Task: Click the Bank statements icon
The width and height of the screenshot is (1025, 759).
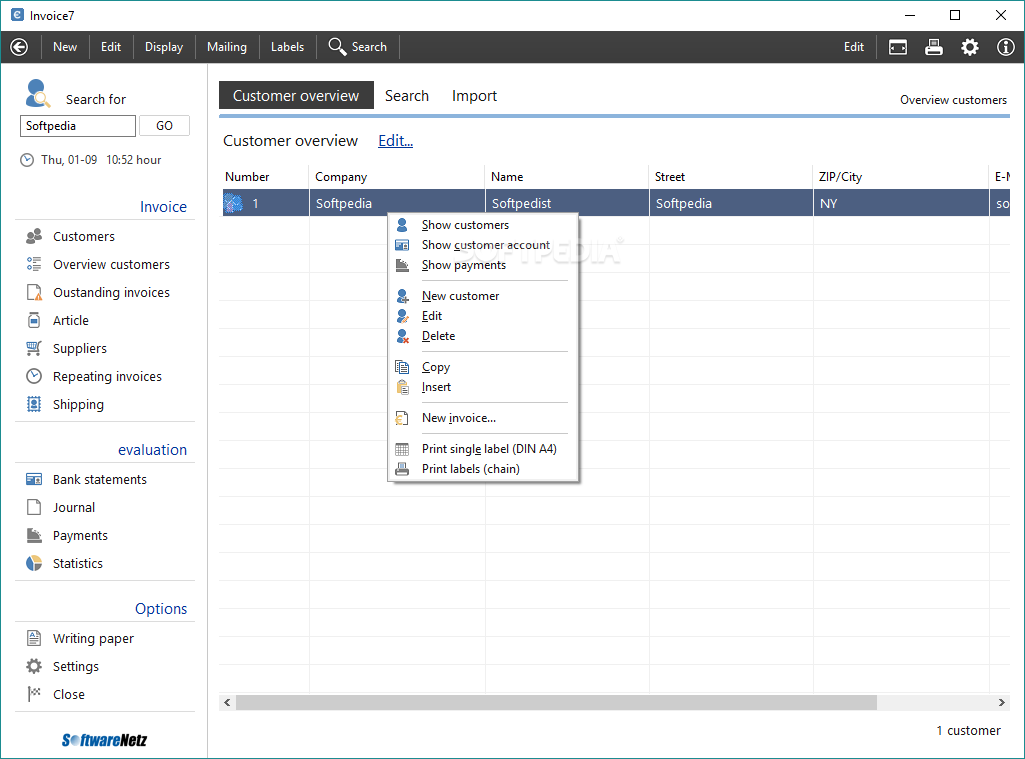Action: tap(34, 479)
